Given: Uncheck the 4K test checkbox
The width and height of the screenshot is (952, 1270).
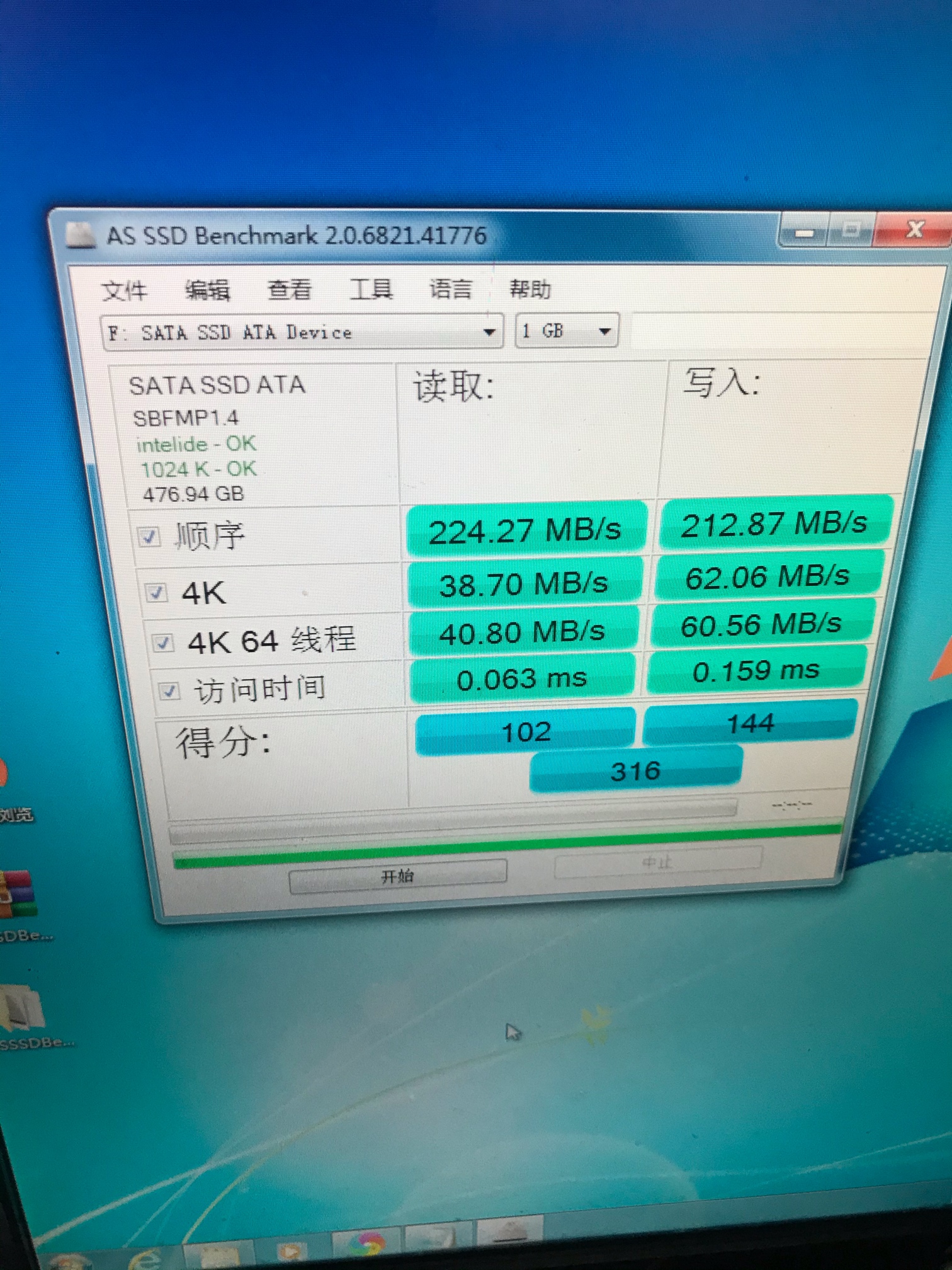Looking at the screenshot, I should [156, 593].
